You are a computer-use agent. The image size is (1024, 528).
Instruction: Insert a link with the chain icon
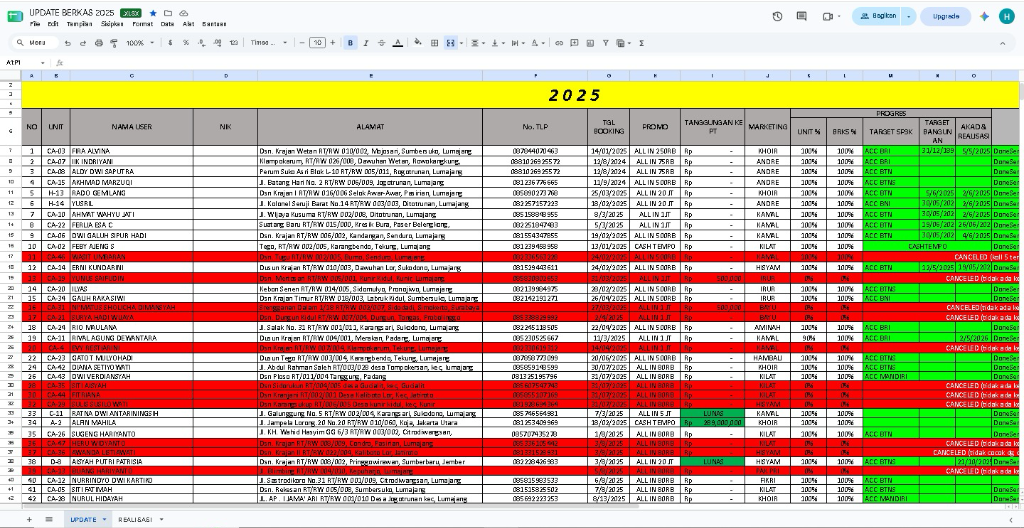[559, 43]
